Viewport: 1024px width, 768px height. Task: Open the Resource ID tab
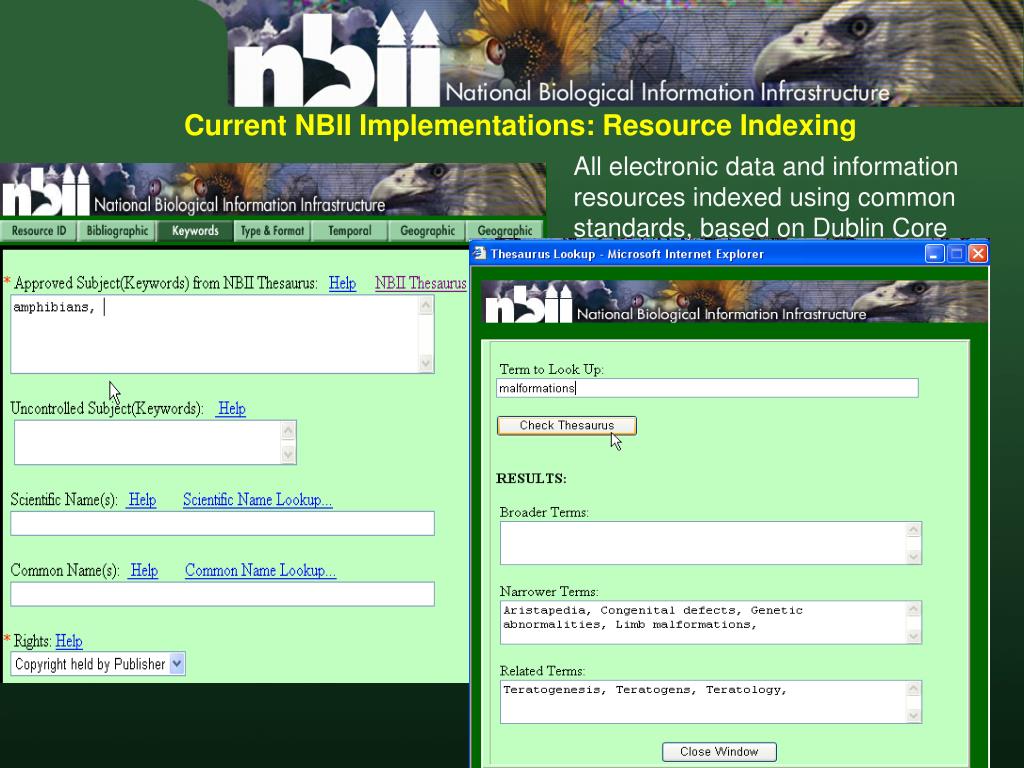click(39, 231)
